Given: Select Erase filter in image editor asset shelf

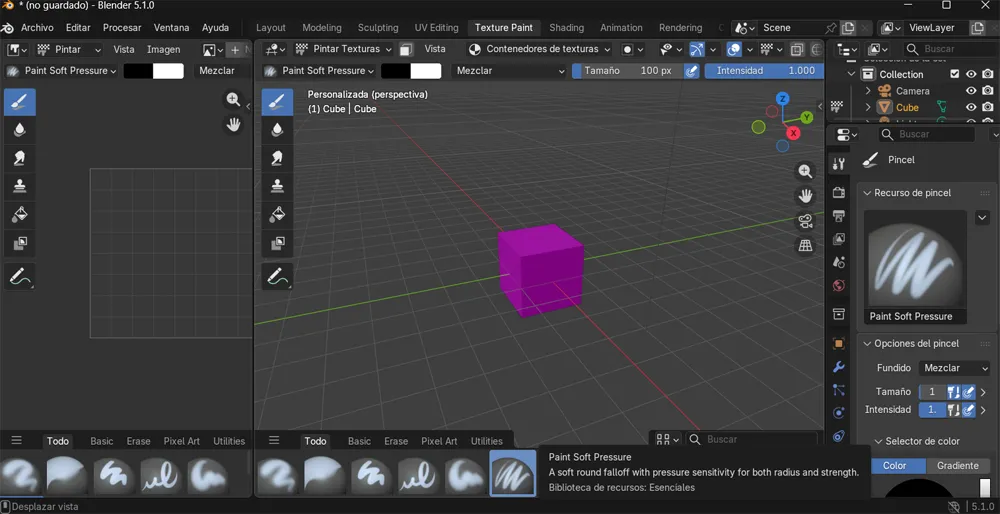Looking at the screenshot, I should [x=138, y=441].
